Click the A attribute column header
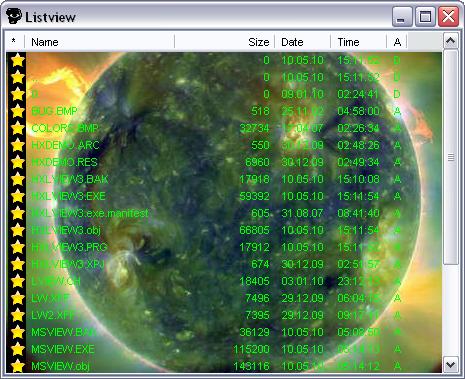Image resolution: width=465 pixels, height=379 pixels. [397, 42]
